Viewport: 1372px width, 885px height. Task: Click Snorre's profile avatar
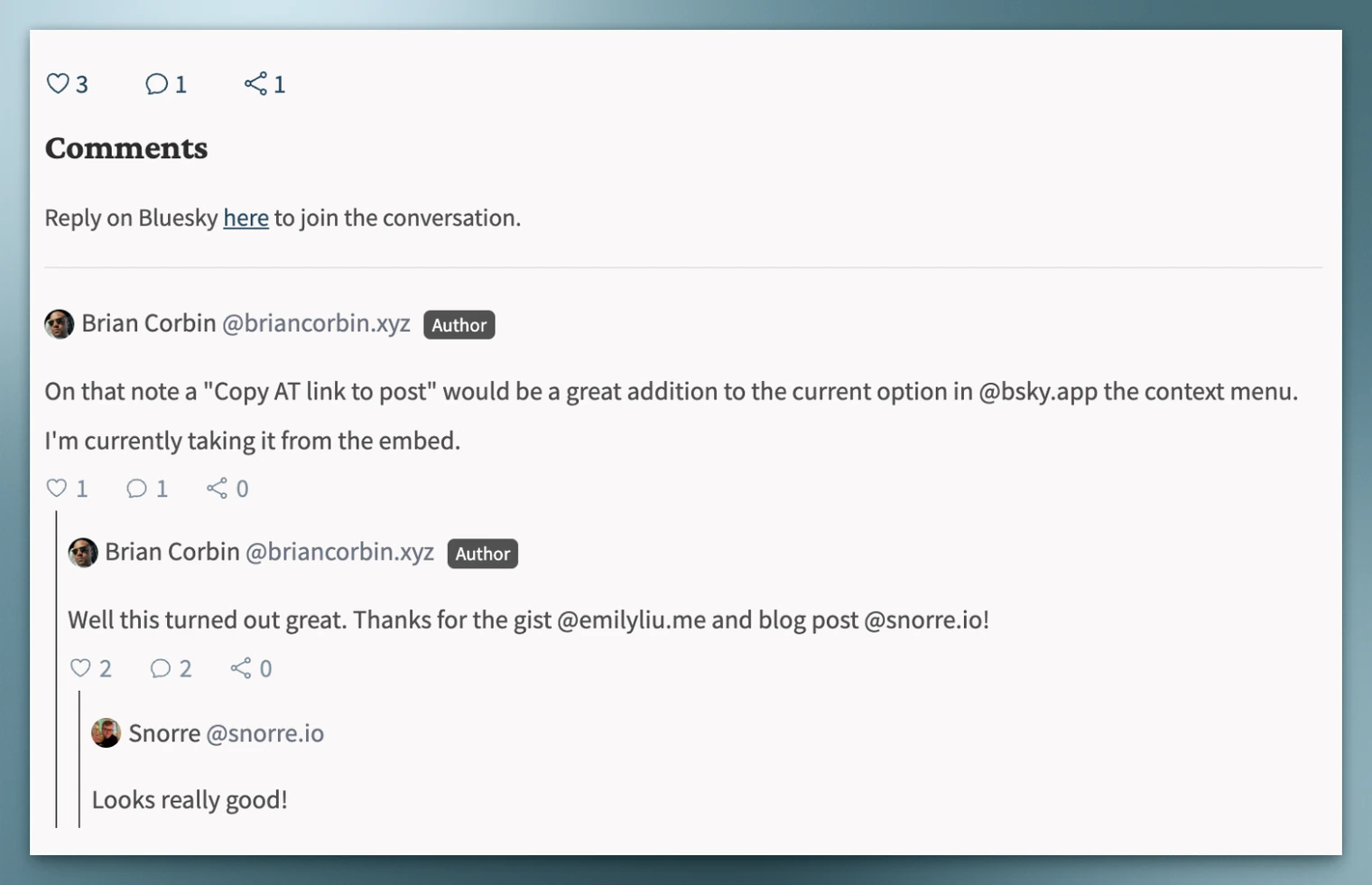107,733
